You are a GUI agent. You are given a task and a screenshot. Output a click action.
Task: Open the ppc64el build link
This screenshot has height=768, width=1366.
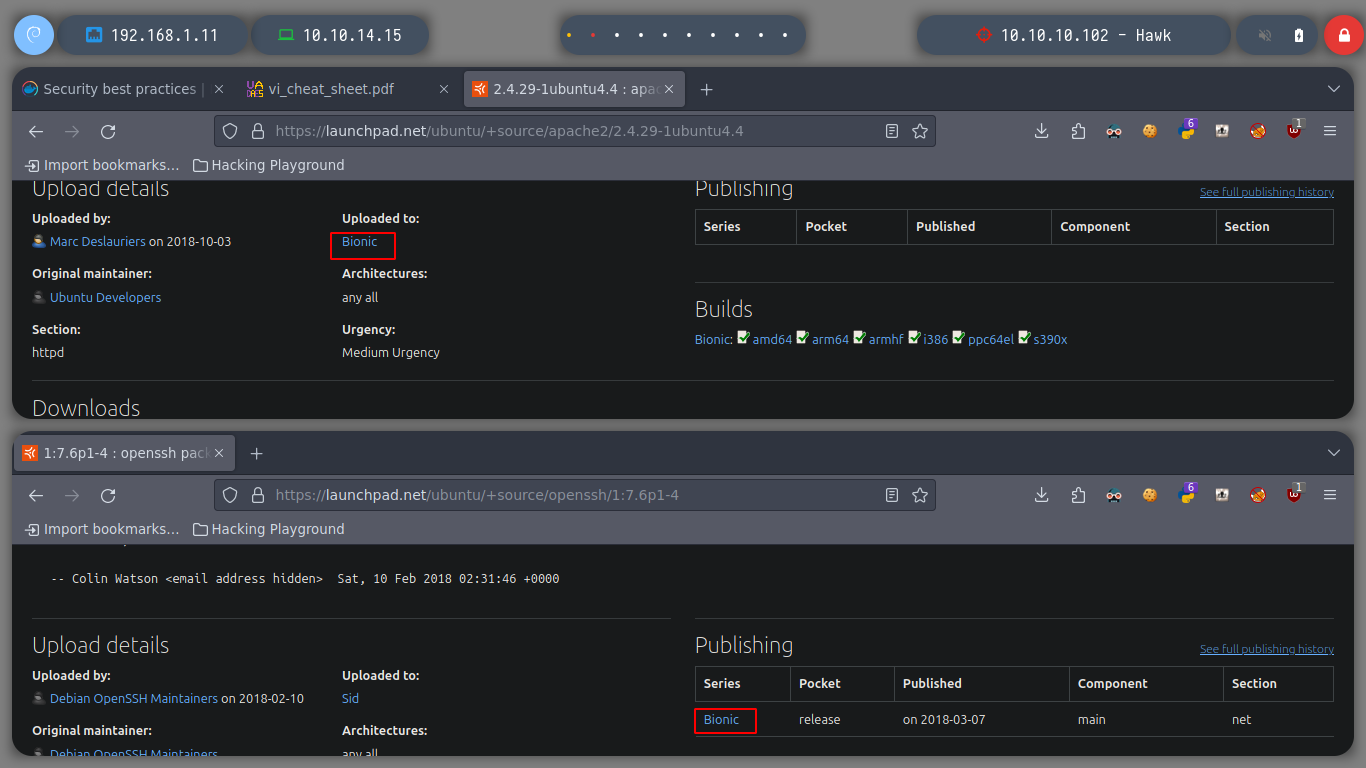point(991,339)
